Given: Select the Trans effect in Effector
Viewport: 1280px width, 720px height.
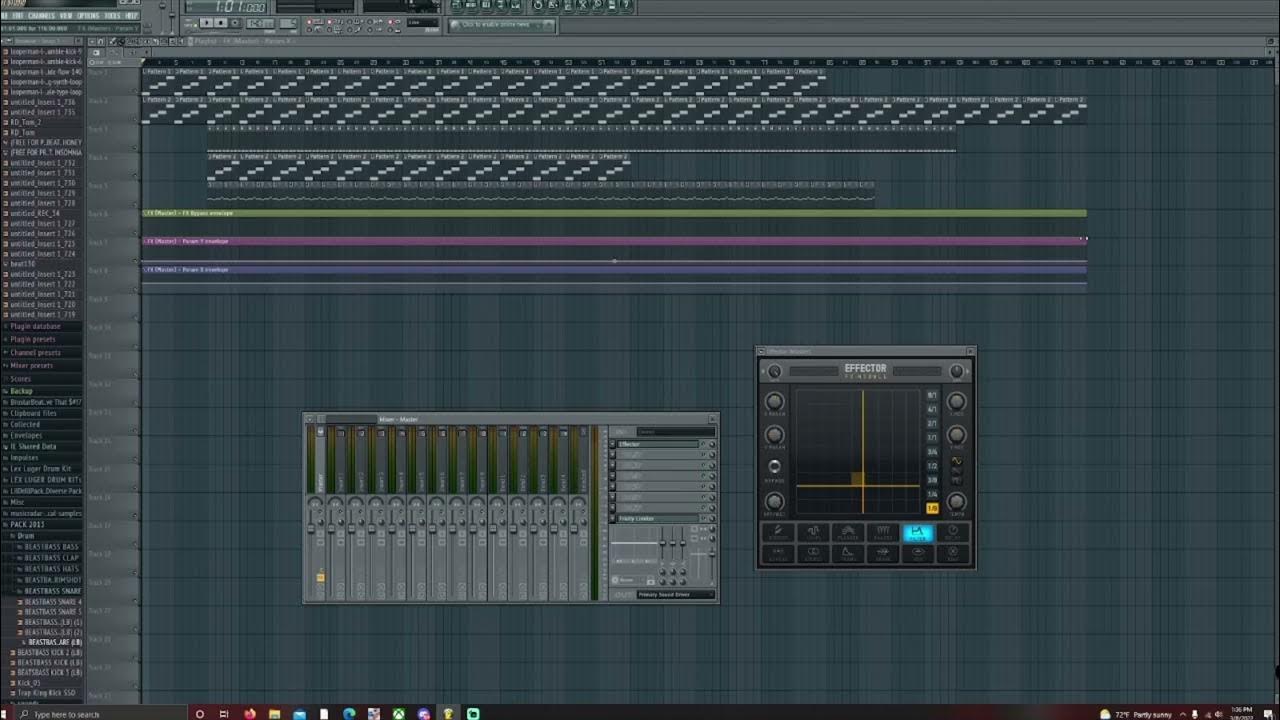Looking at the screenshot, I should coord(848,553).
